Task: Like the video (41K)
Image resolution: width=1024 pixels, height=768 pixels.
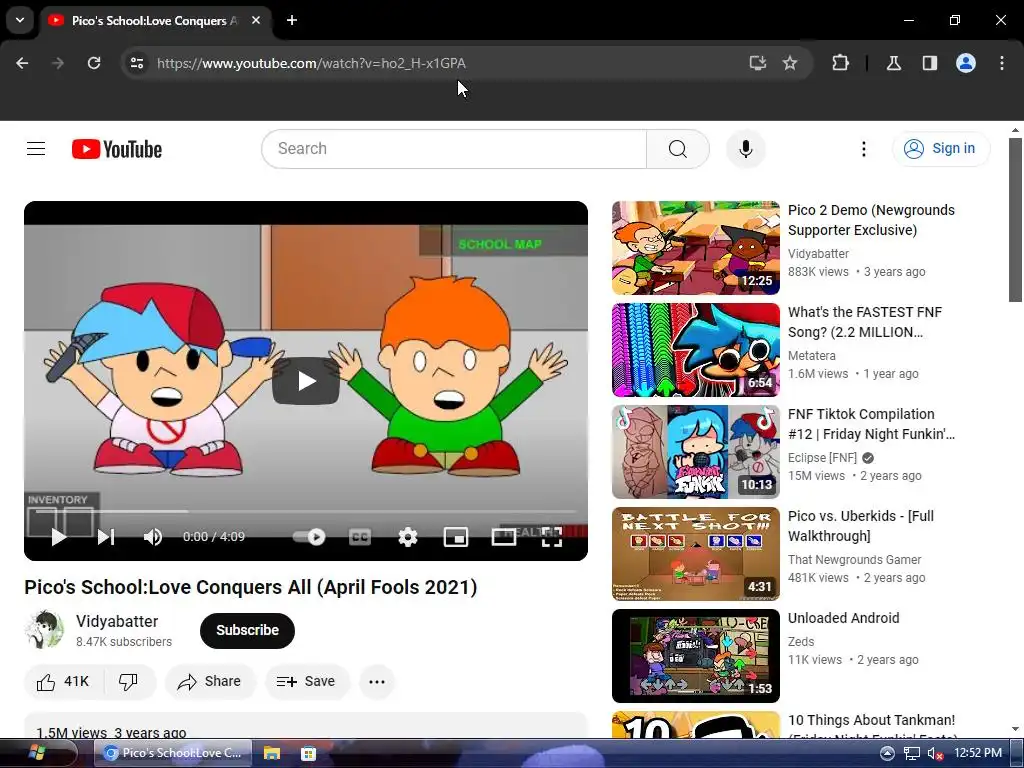Action: pyautogui.click(x=63, y=682)
